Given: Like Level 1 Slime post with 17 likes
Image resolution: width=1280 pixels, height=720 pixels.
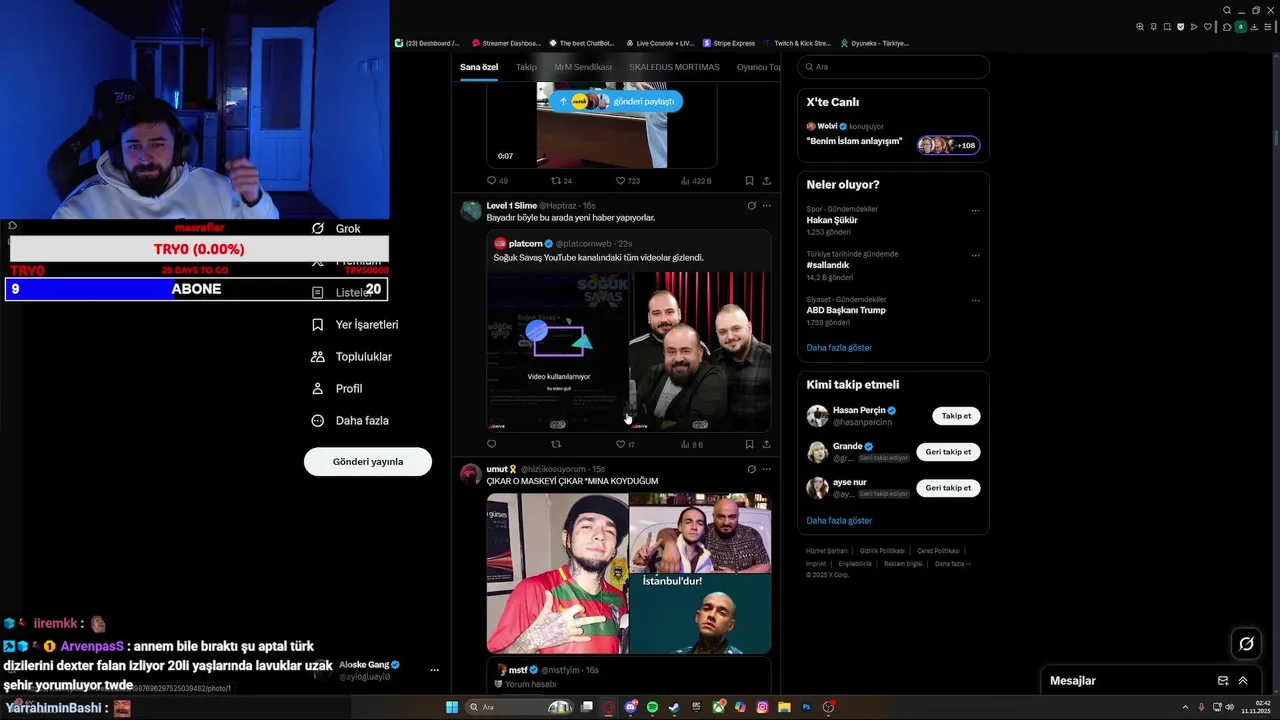Looking at the screenshot, I should [x=625, y=444].
